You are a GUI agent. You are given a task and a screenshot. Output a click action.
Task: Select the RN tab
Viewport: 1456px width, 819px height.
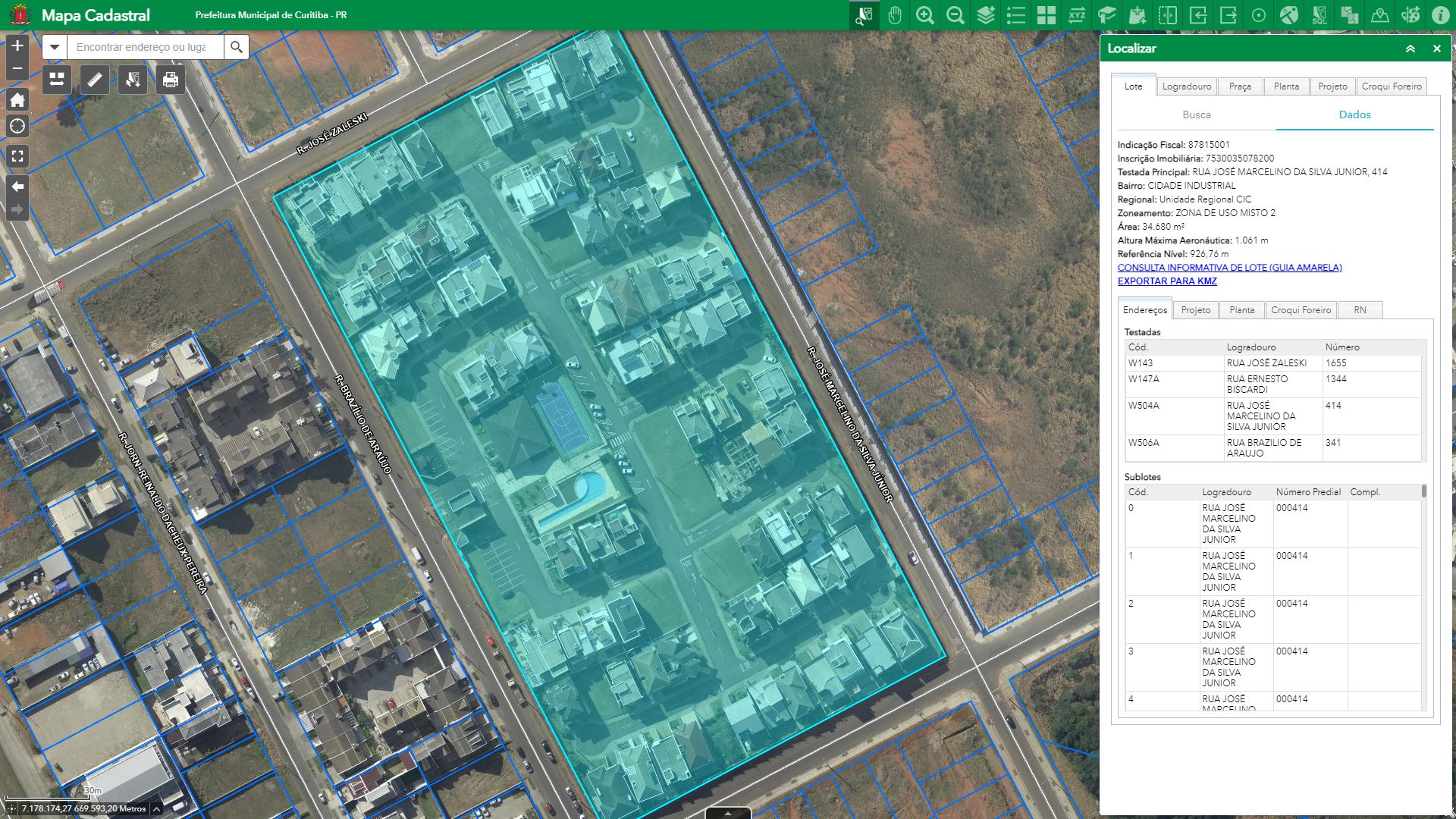(x=1360, y=309)
